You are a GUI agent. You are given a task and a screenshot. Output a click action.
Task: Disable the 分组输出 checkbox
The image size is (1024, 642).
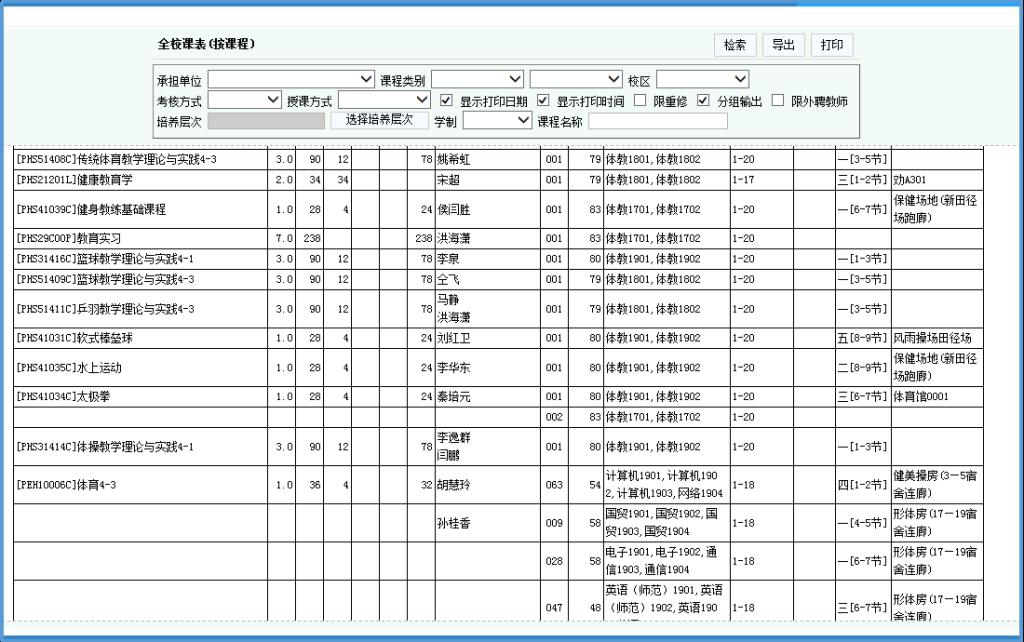point(703,100)
